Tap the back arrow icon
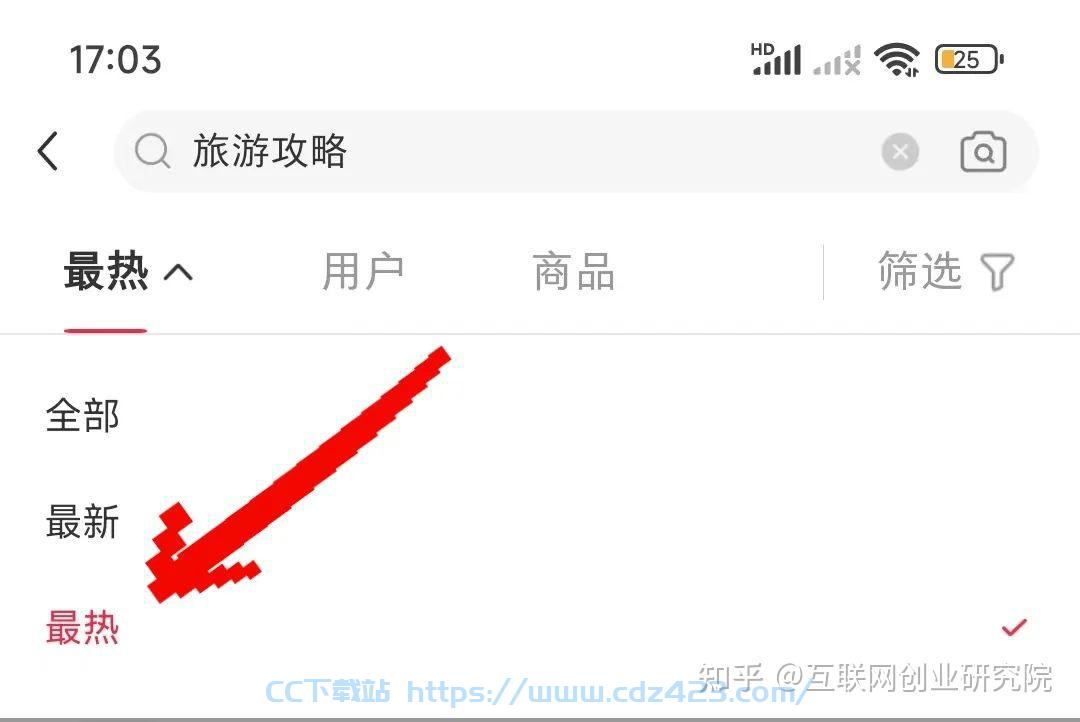 pyautogui.click(x=48, y=151)
